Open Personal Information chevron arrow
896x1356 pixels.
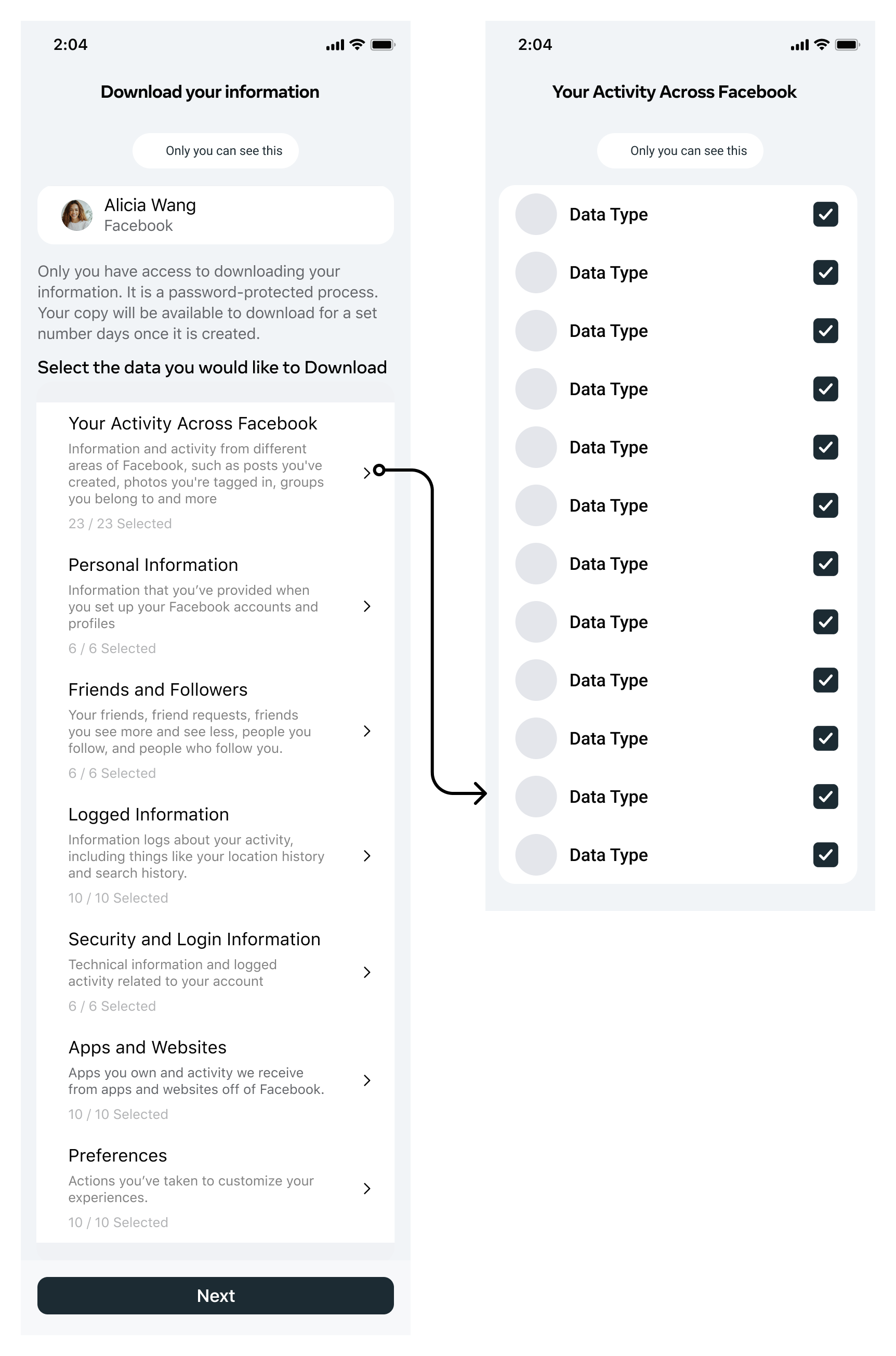tap(367, 606)
